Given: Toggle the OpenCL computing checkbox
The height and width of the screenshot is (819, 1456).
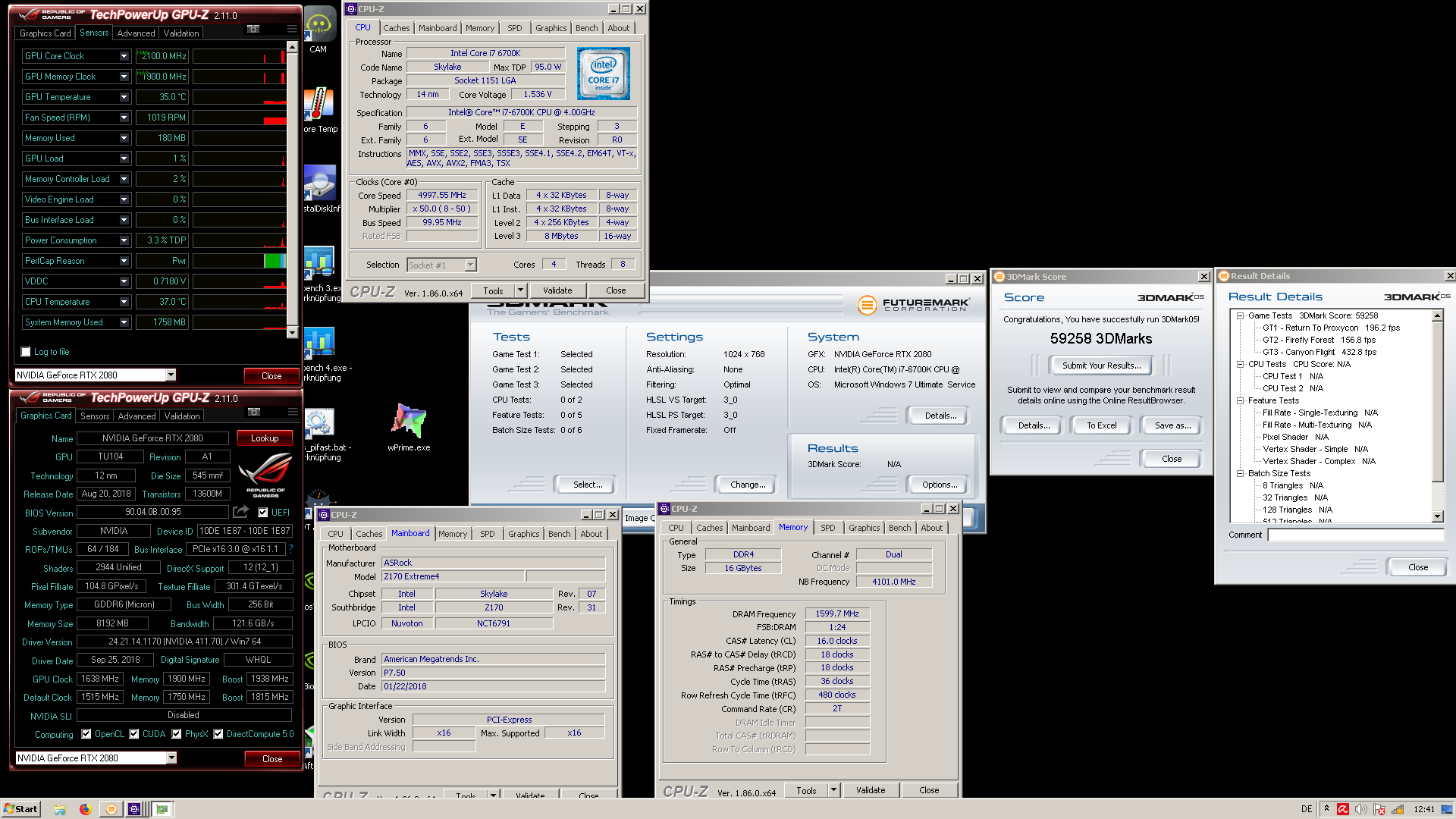Looking at the screenshot, I should (x=86, y=733).
